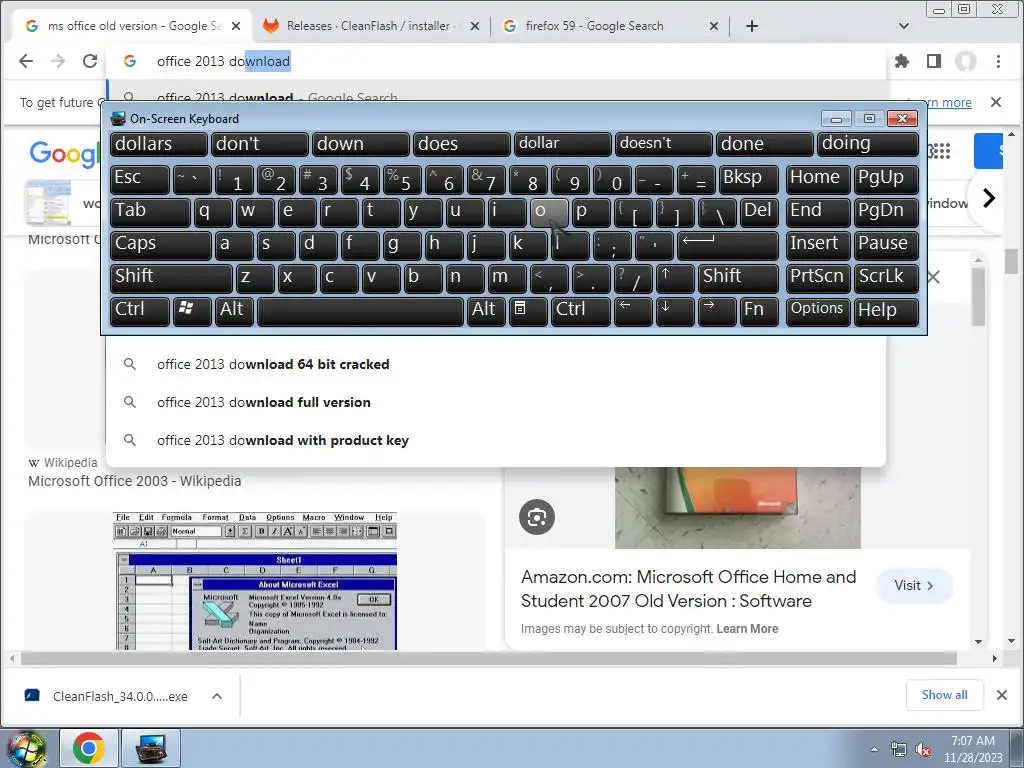1024x768 pixels.
Task: Open Help on the On-Screen Keyboard
Action: [x=885, y=311]
